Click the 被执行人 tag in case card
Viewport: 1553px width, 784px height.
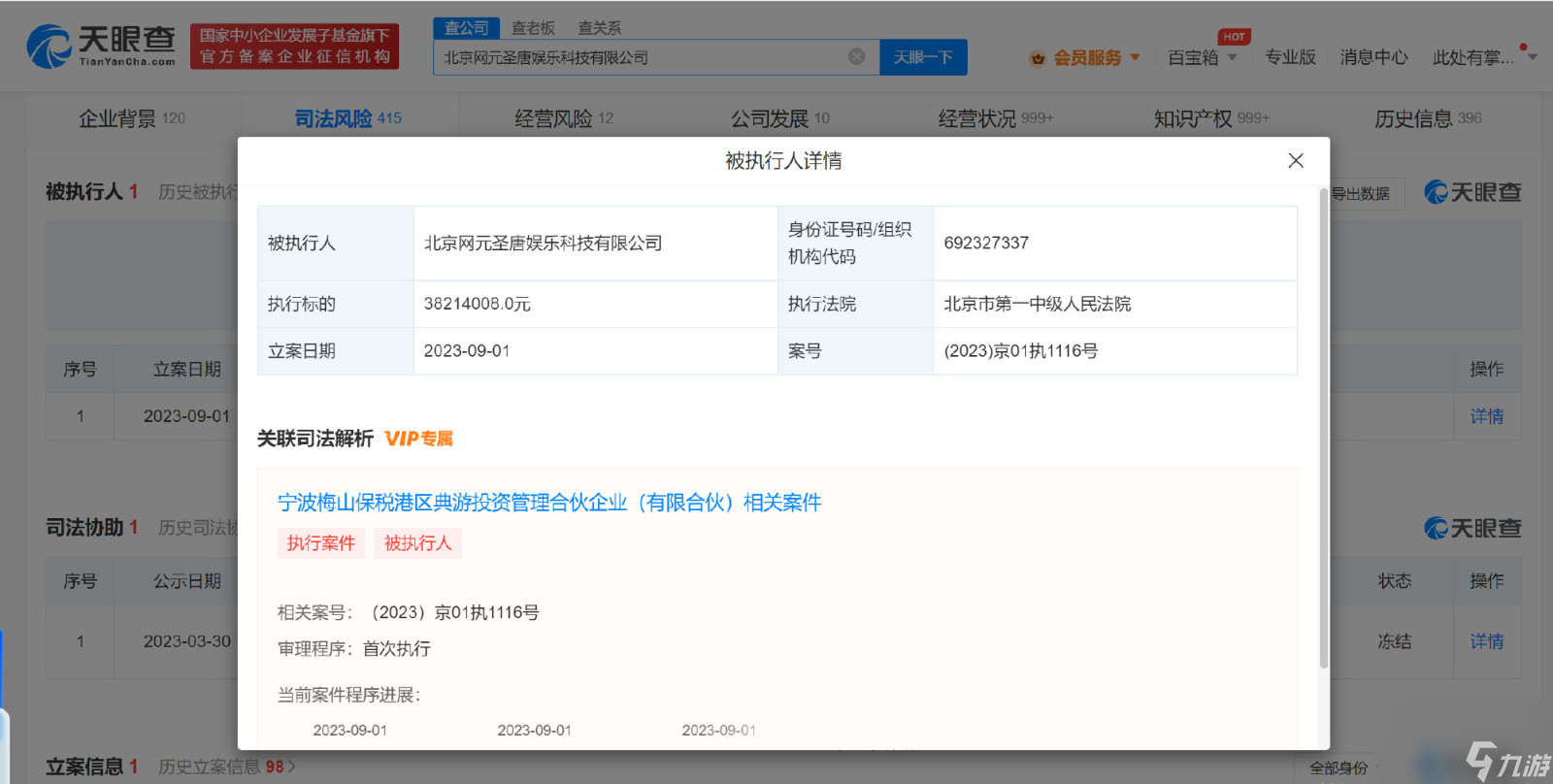(x=418, y=543)
